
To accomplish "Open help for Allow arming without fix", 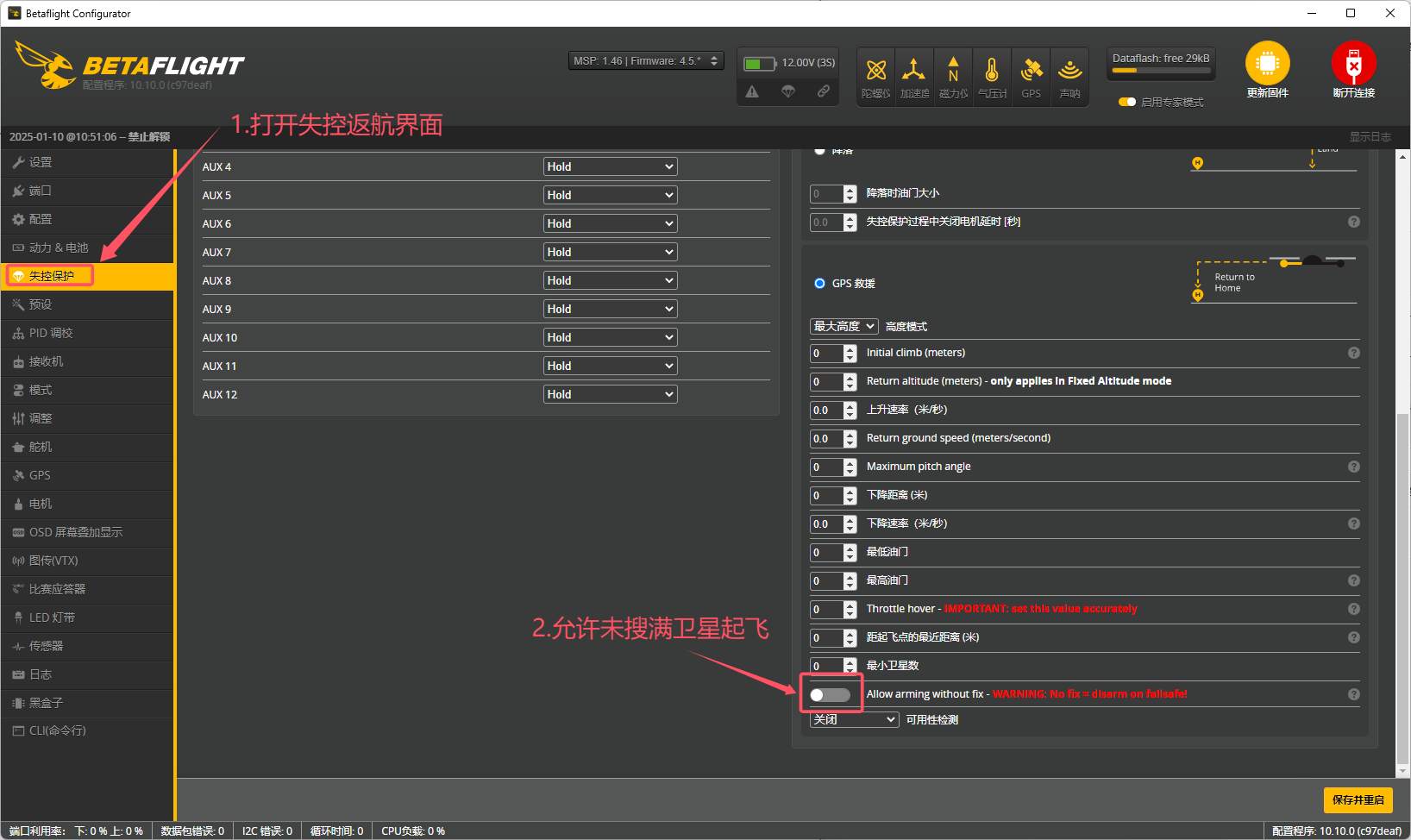I will [x=1354, y=694].
